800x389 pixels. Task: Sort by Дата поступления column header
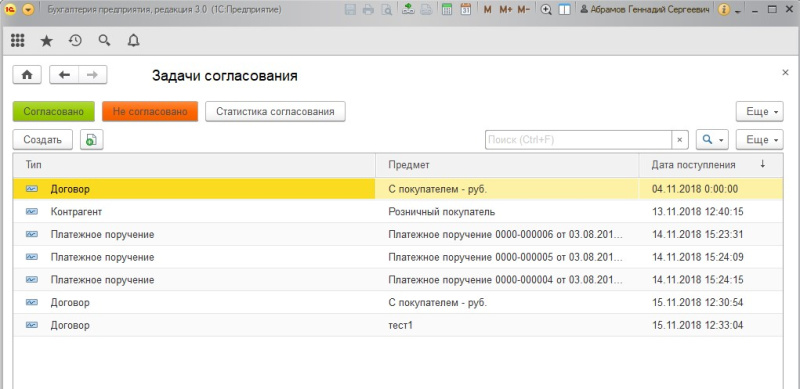pos(711,165)
